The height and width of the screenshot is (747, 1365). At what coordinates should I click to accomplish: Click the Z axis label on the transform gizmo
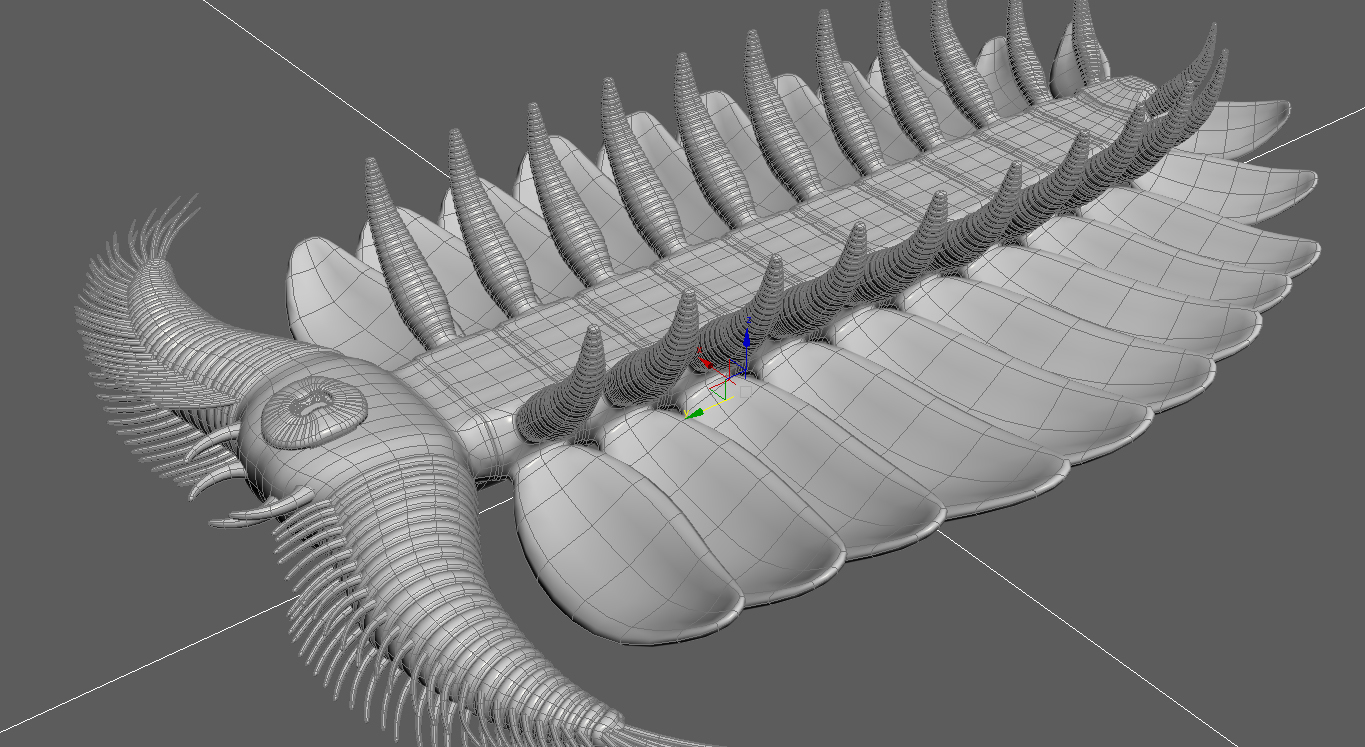748,320
